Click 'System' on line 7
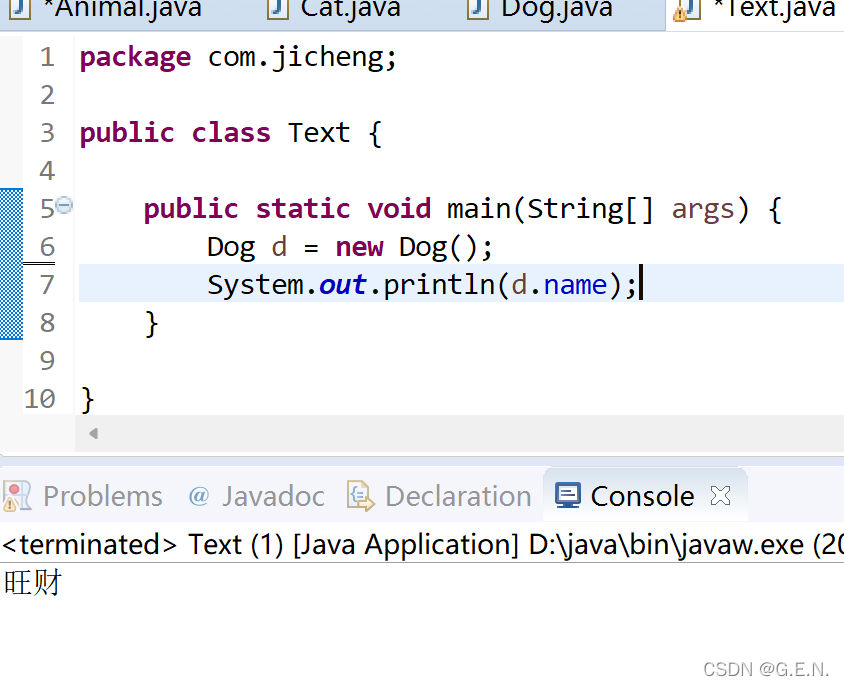This screenshot has height=686, width=844. coord(256,285)
